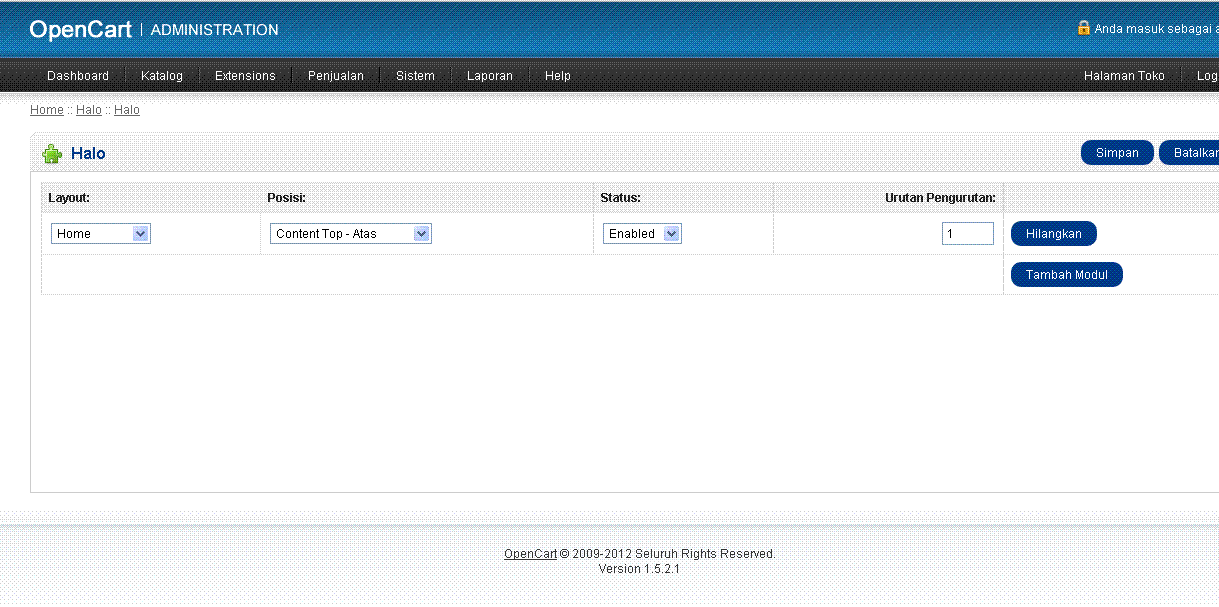Viewport: 1219px width, 607px height.
Task: Click the Hilangkan button
Action: click(1054, 234)
